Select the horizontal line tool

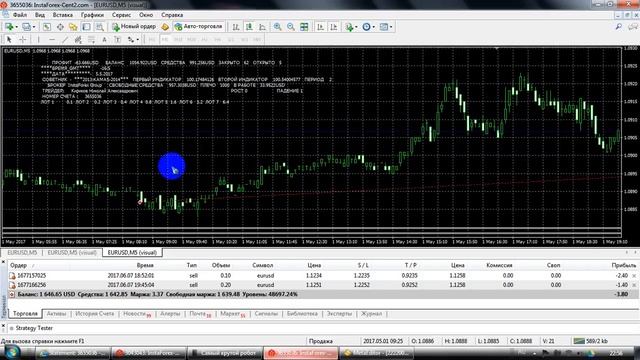coord(52,39)
